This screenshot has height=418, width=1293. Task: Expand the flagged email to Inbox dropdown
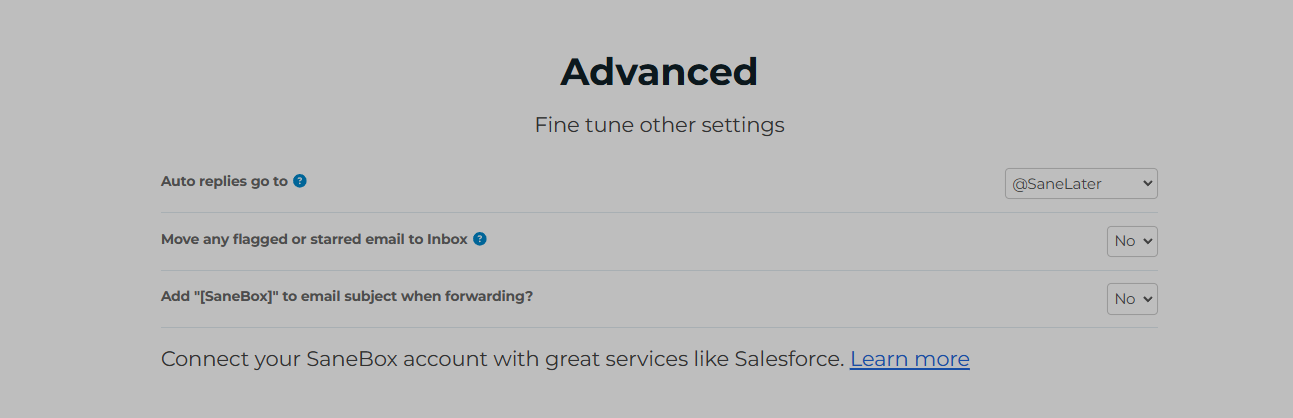(1131, 241)
